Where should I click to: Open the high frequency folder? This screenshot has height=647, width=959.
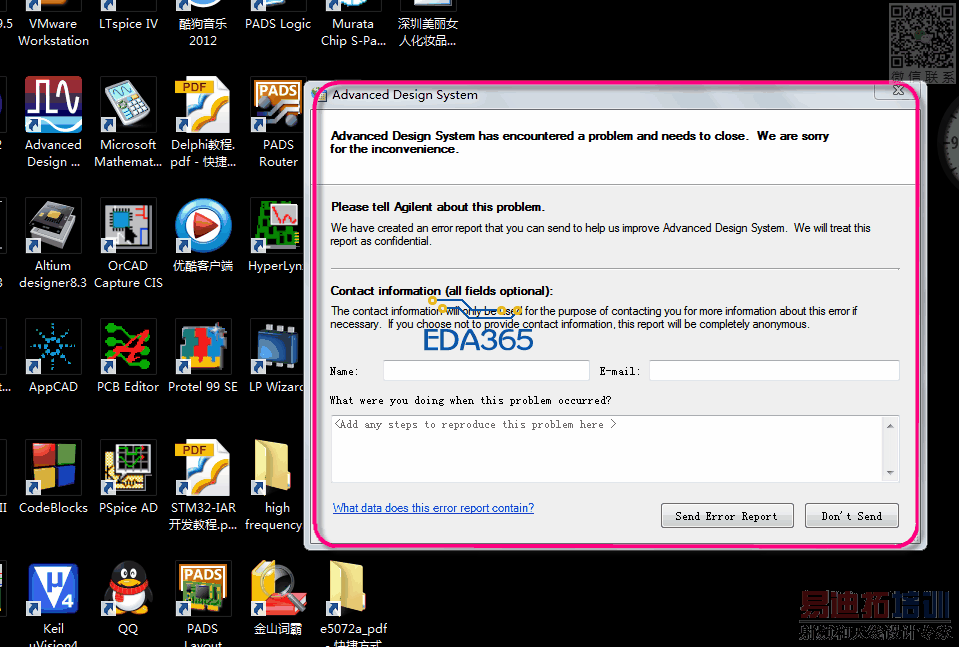[x=274, y=486]
